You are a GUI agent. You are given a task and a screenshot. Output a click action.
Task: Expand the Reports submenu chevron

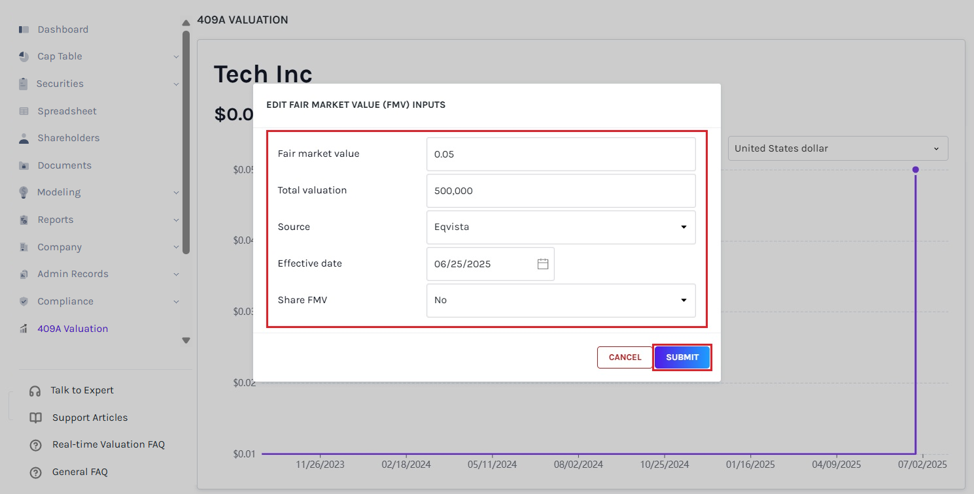tap(176, 220)
